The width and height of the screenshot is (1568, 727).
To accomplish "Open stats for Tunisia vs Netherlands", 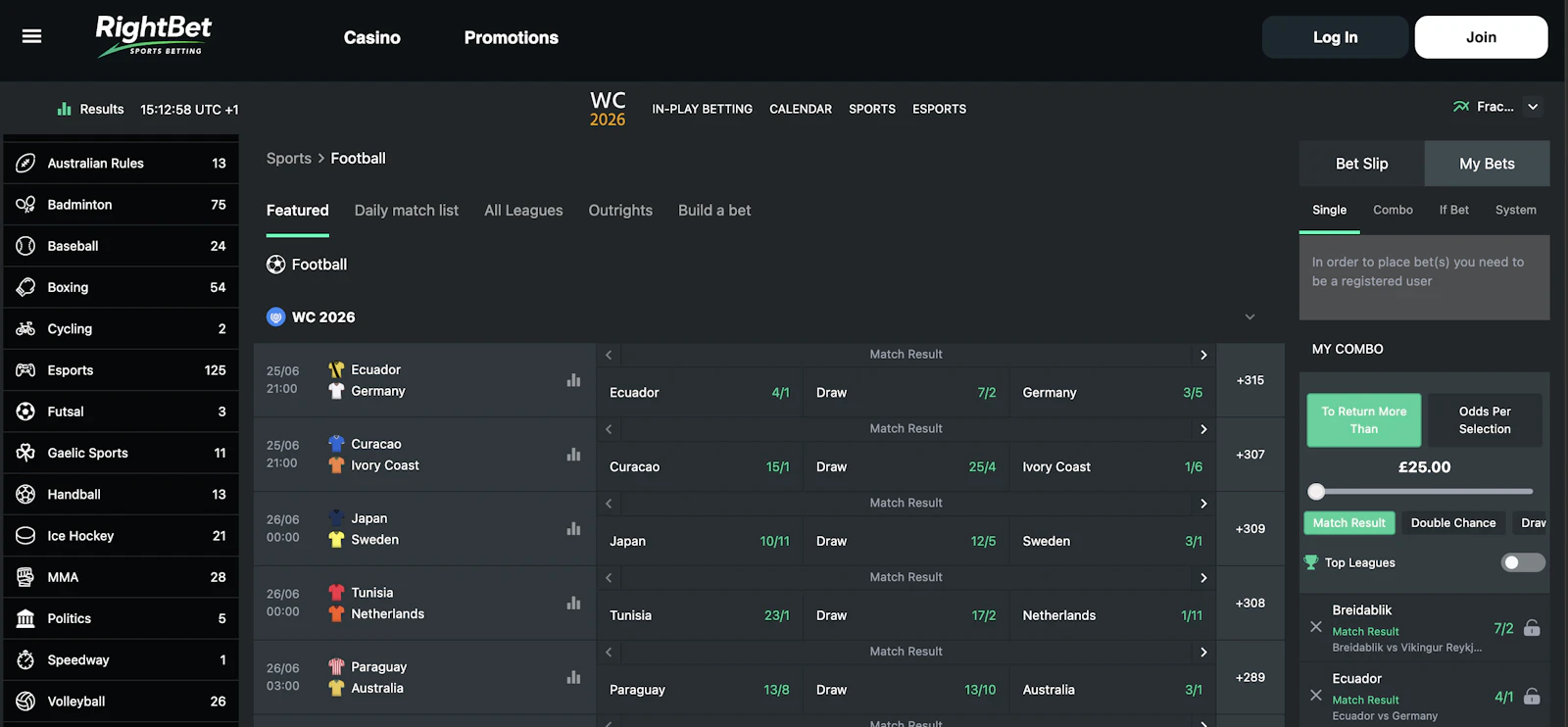I will pyautogui.click(x=573, y=604).
